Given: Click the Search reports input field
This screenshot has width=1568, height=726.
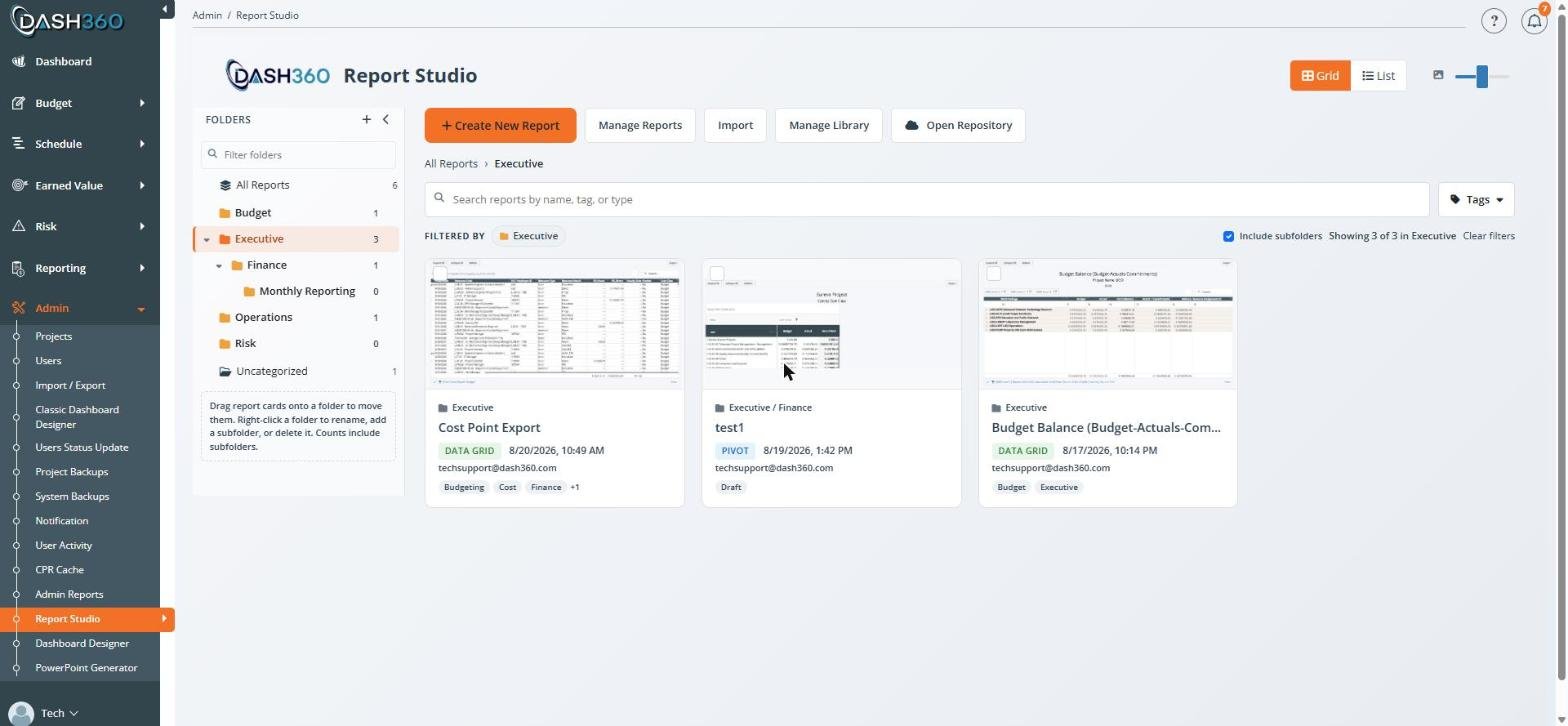Looking at the screenshot, I should [927, 199].
